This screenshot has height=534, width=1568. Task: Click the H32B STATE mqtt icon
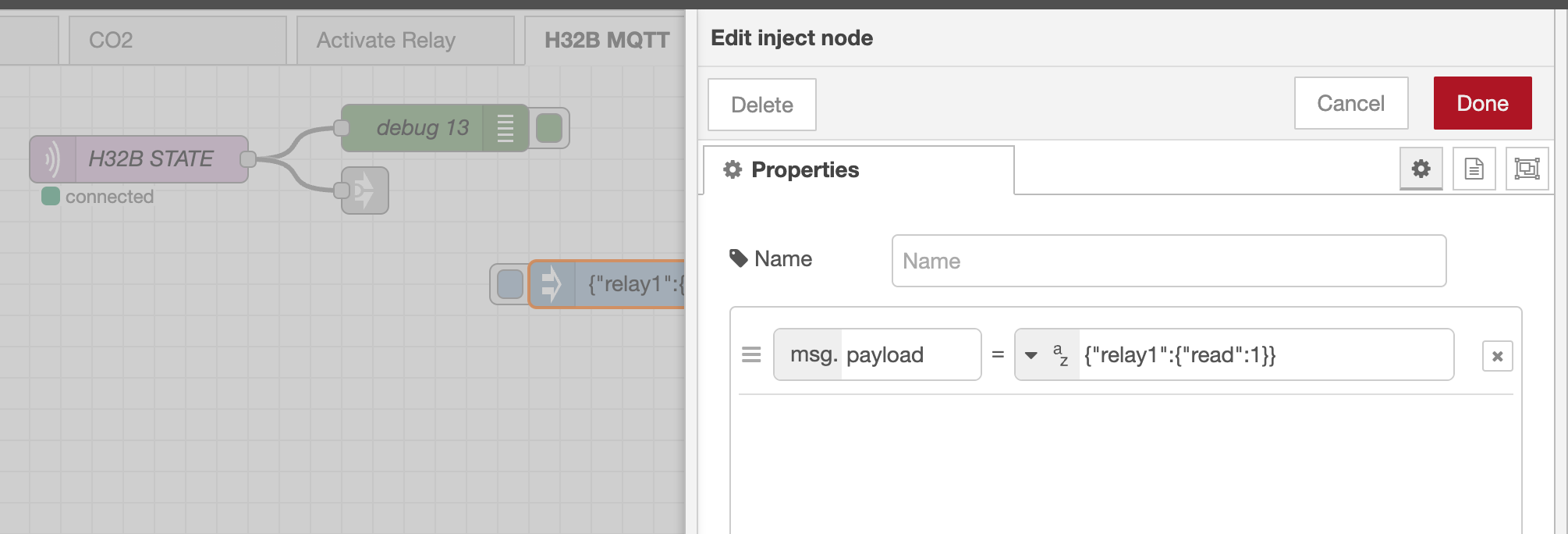click(53, 159)
